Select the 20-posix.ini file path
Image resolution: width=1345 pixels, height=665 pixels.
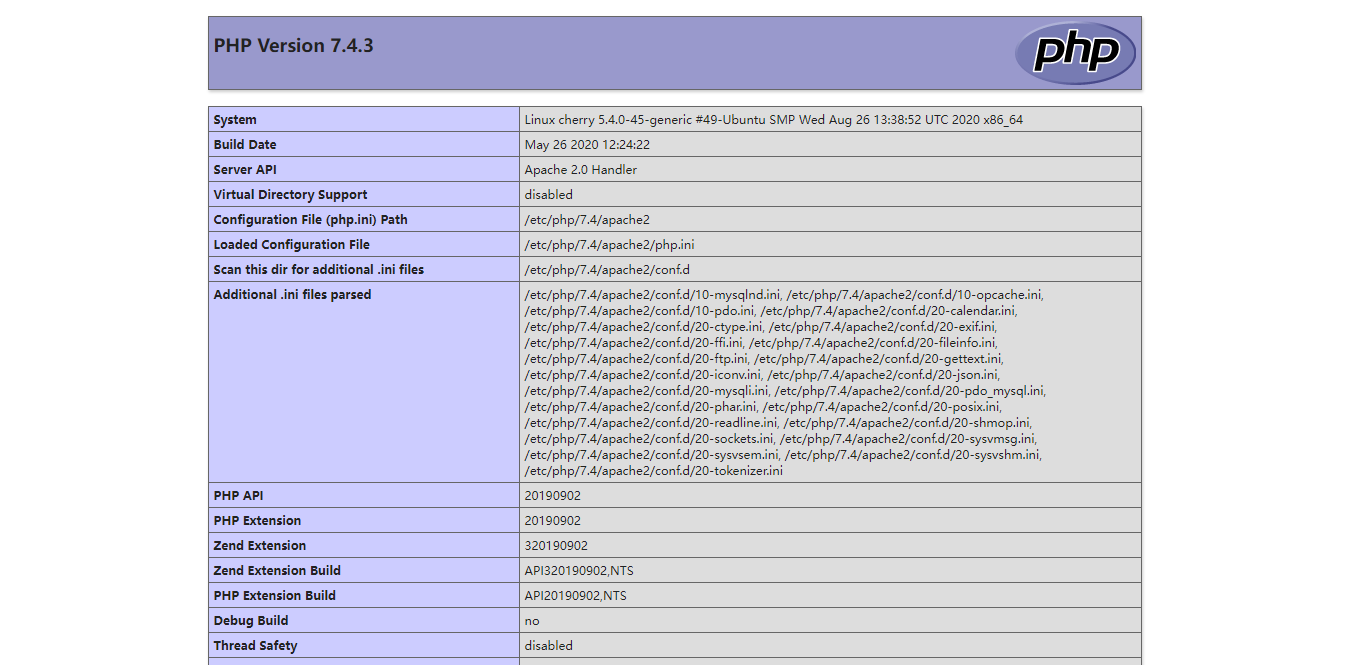pos(881,407)
